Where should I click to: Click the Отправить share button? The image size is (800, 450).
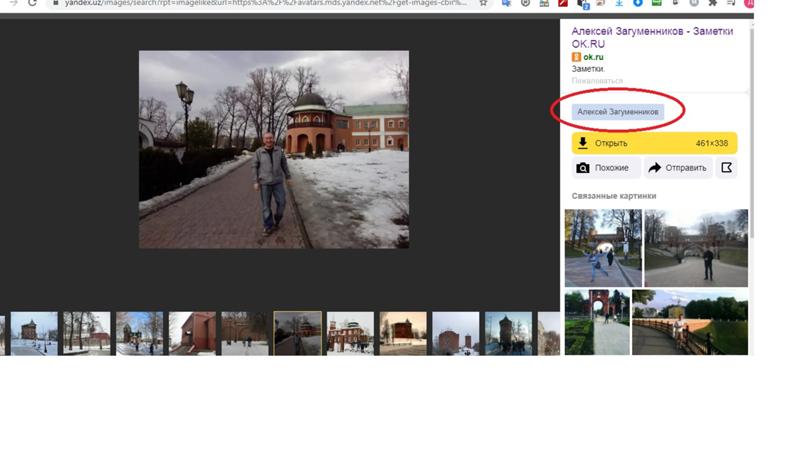(678, 168)
